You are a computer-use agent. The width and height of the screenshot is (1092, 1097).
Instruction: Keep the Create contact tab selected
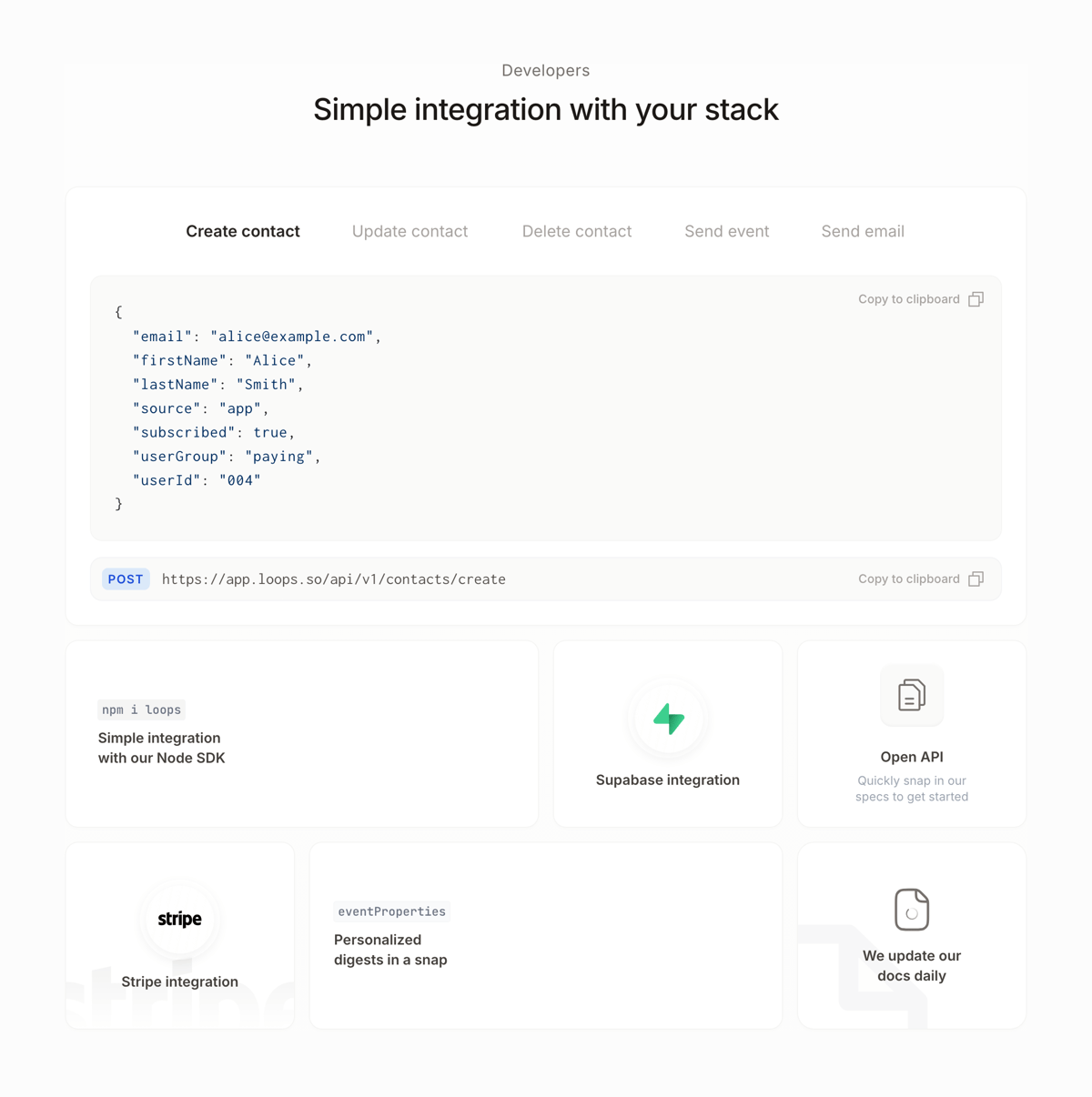pyautogui.click(x=242, y=231)
